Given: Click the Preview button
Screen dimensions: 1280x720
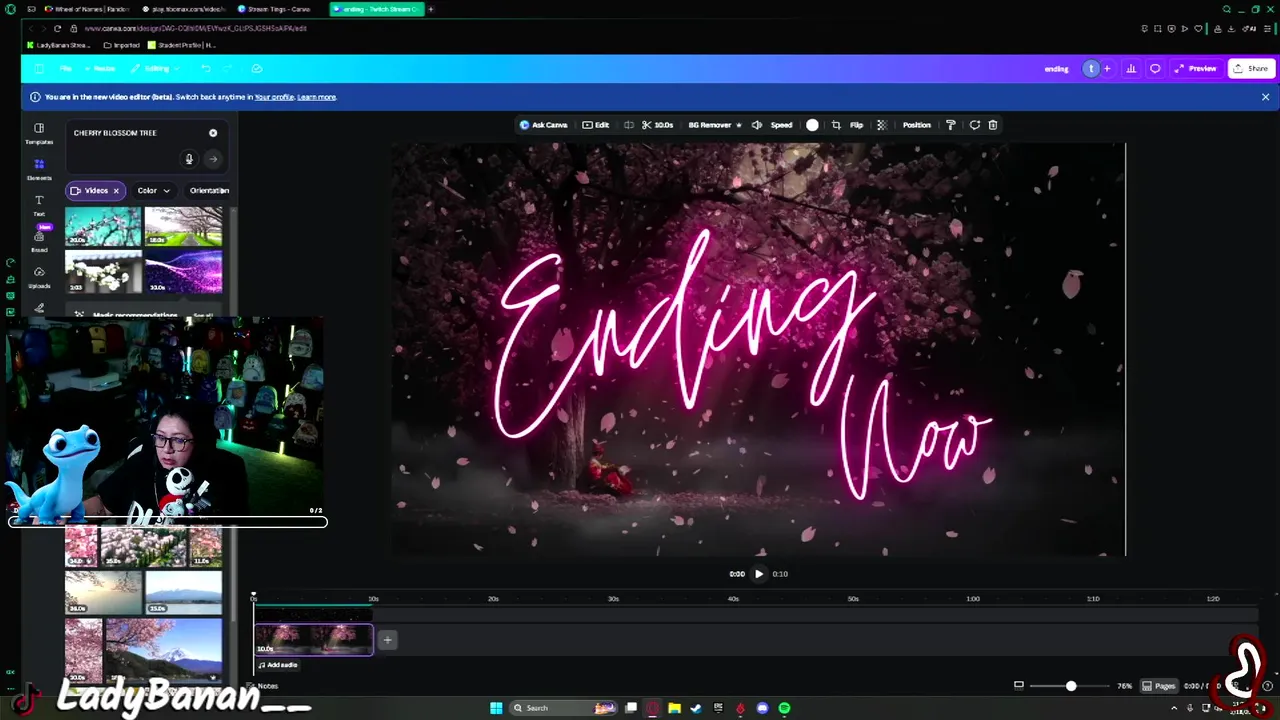Looking at the screenshot, I should click(x=1196, y=69).
